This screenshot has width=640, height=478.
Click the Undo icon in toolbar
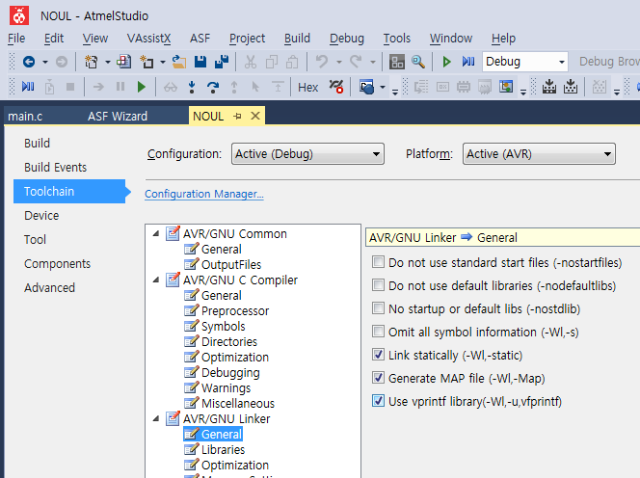(320, 62)
